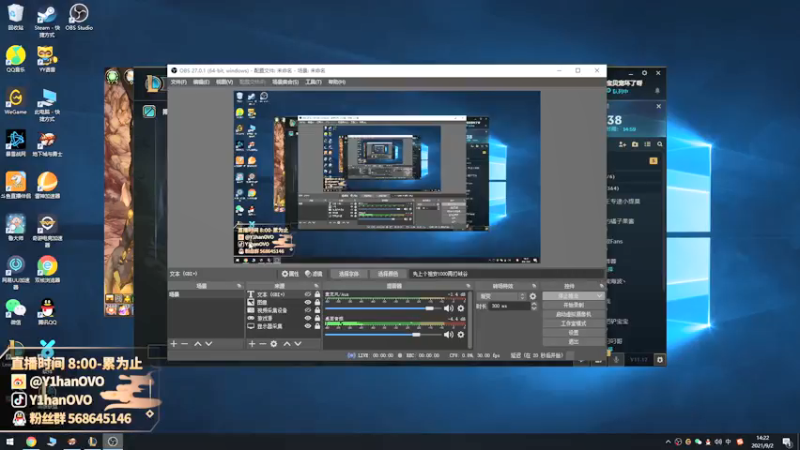Click the search icon in League friends panel
This screenshot has width=800, height=450.
click(660, 144)
